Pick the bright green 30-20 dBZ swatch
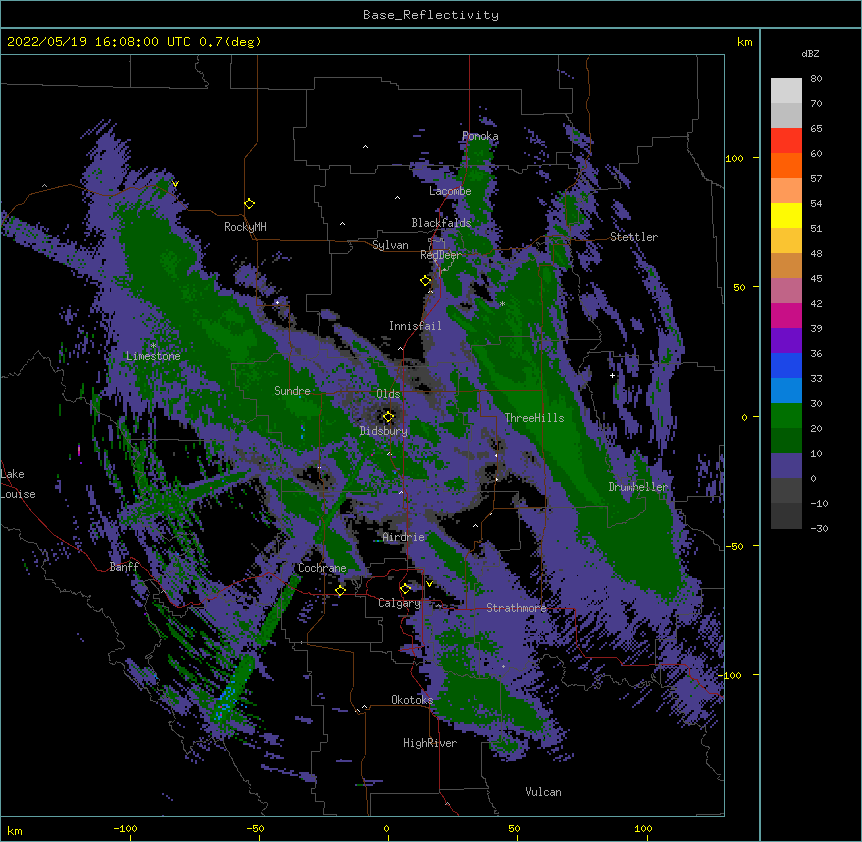Viewport: 862px width, 842px height. click(786, 416)
